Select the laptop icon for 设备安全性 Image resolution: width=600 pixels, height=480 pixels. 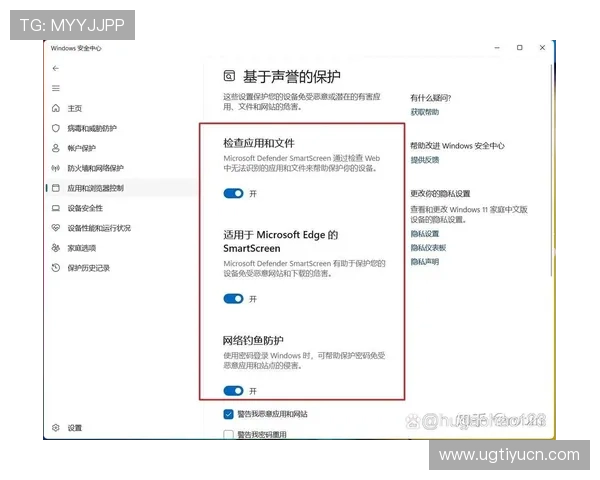pos(56,208)
